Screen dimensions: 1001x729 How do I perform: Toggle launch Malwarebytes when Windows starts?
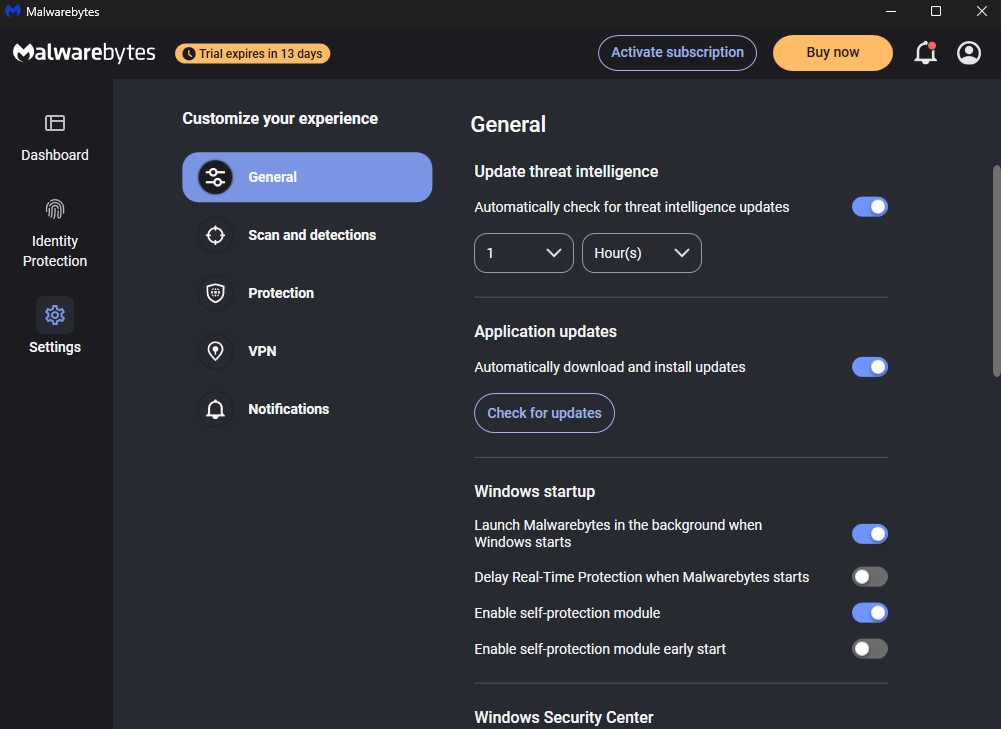click(x=869, y=534)
